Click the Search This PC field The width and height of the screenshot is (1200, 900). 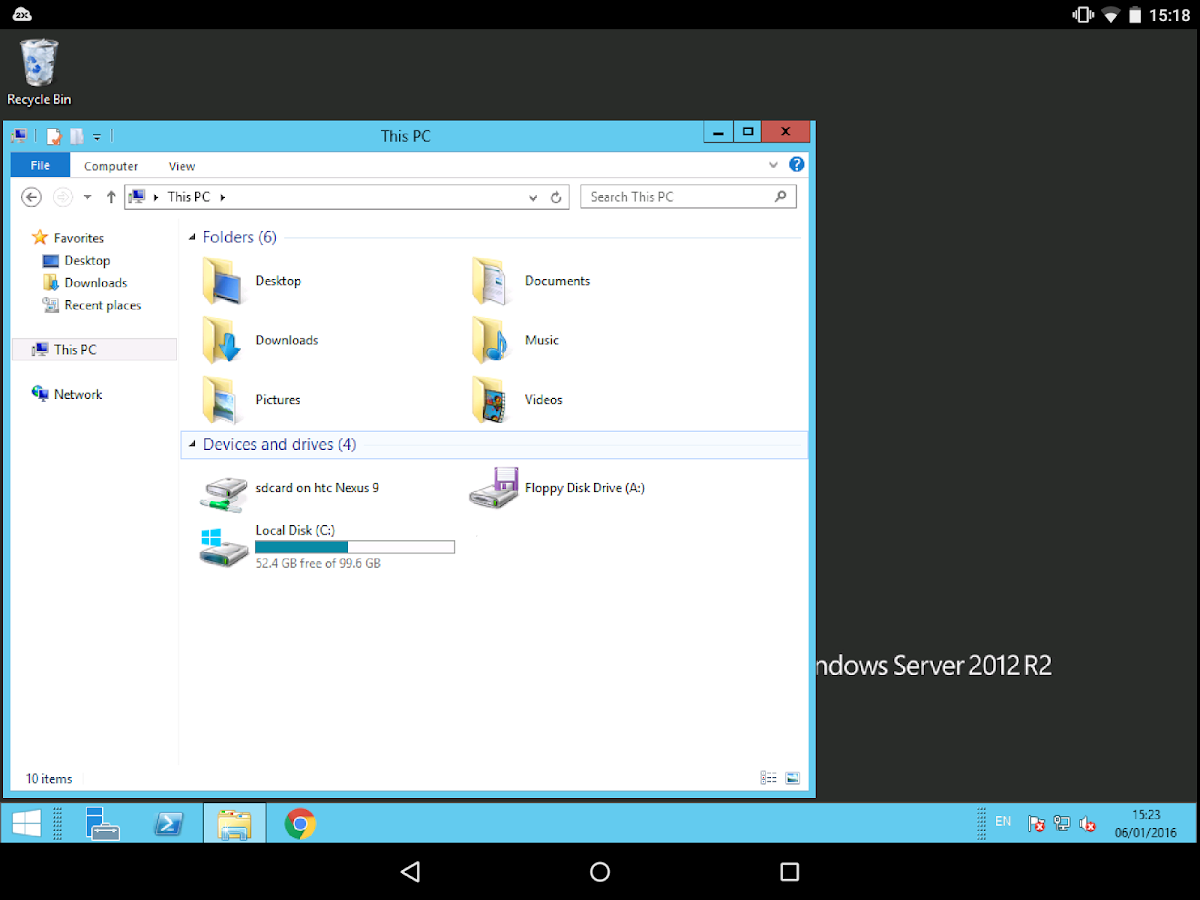[688, 197]
